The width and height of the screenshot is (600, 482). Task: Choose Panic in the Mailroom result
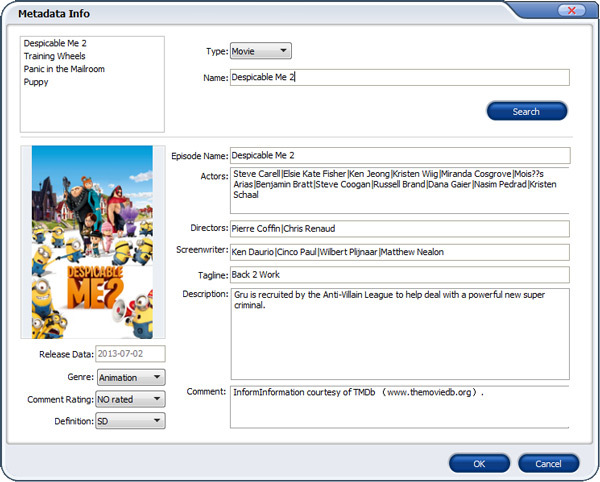pyautogui.click(x=64, y=69)
